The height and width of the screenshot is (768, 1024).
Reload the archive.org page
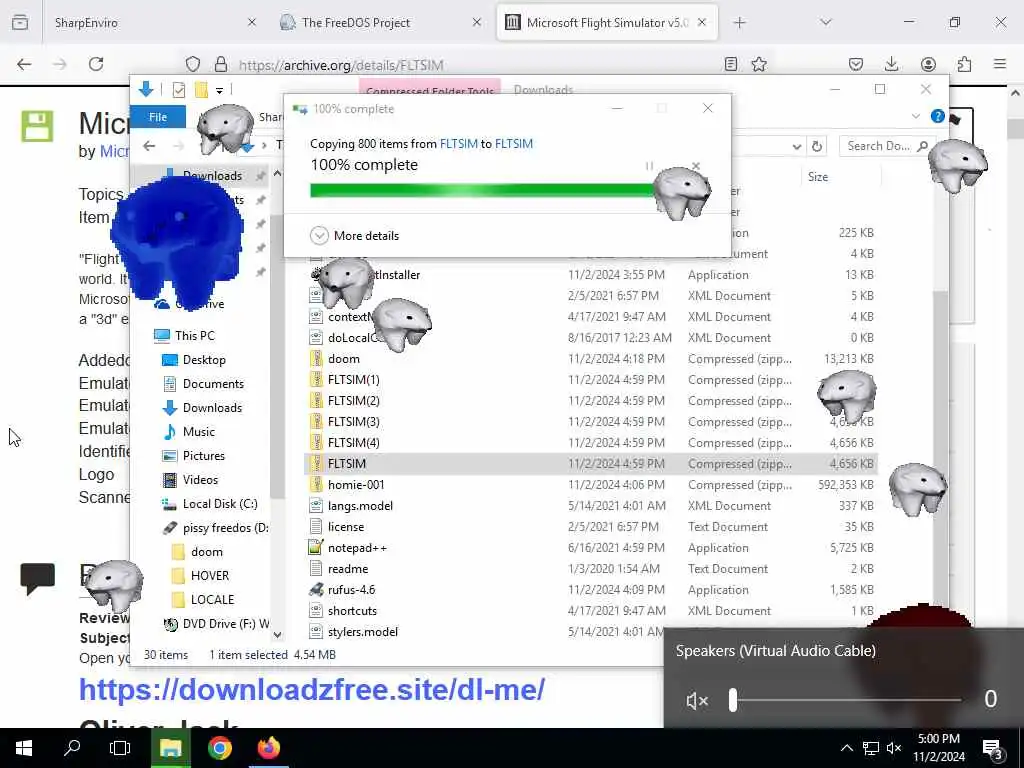96,64
